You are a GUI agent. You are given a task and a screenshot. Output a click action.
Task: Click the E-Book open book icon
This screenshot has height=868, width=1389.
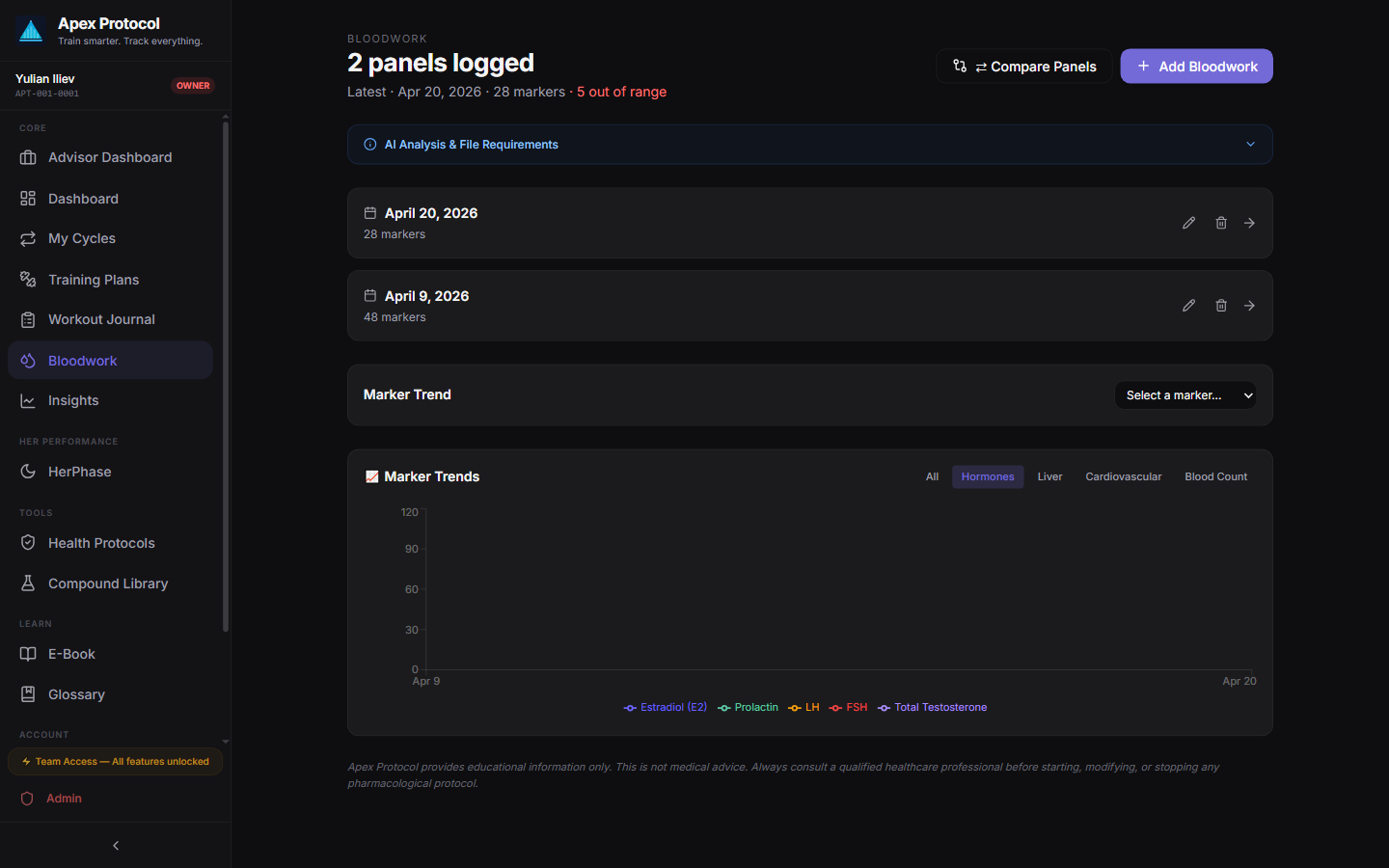coord(28,654)
